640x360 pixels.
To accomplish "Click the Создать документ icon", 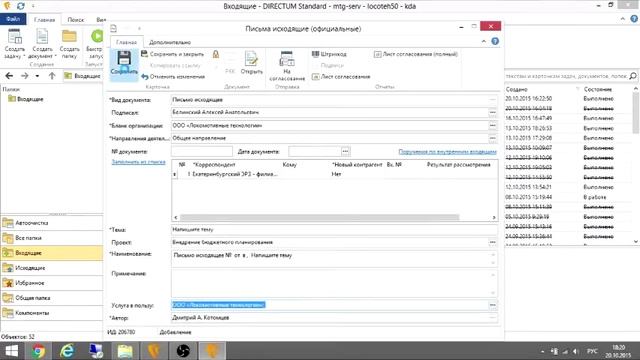I will click(x=42, y=44).
